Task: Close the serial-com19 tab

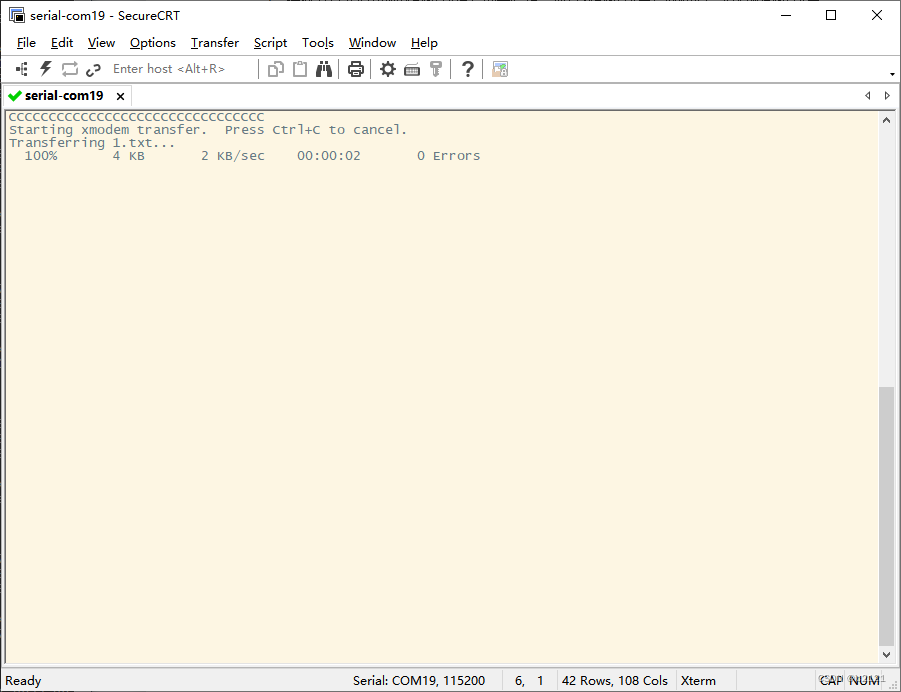Action: click(120, 96)
